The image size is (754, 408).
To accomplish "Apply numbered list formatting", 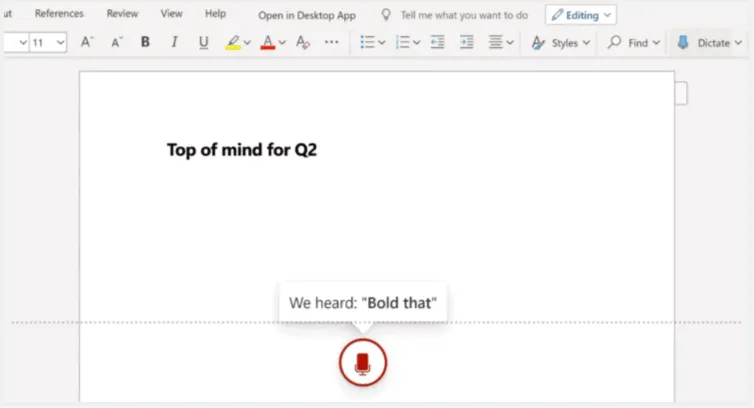I will click(403, 43).
